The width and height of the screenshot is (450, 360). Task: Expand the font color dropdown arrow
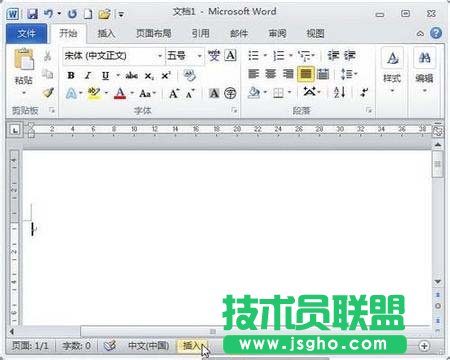coord(132,93)
